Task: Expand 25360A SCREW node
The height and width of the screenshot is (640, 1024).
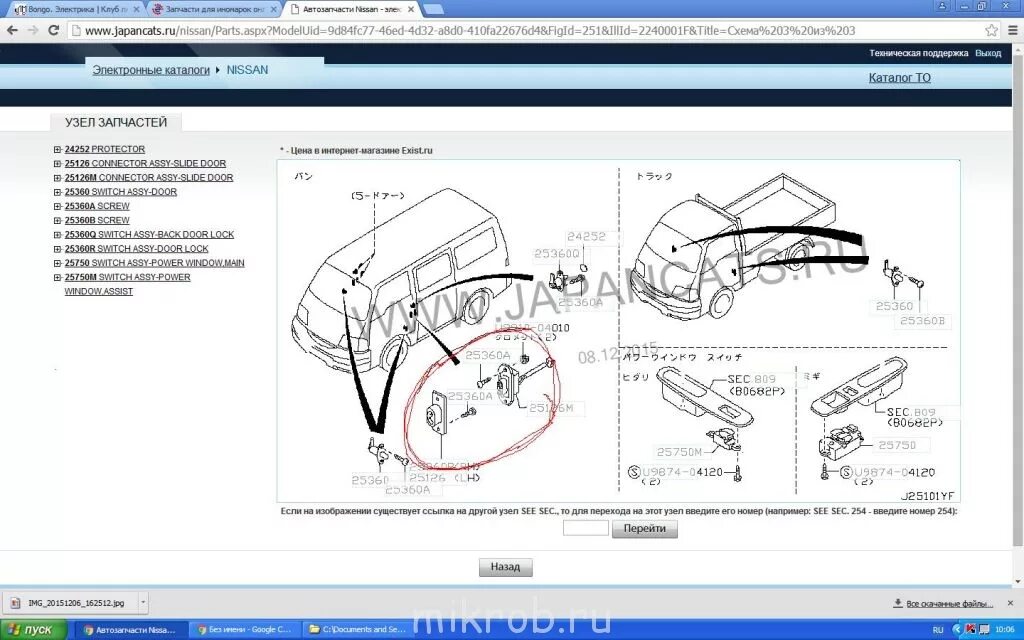Action: (57, 206)
